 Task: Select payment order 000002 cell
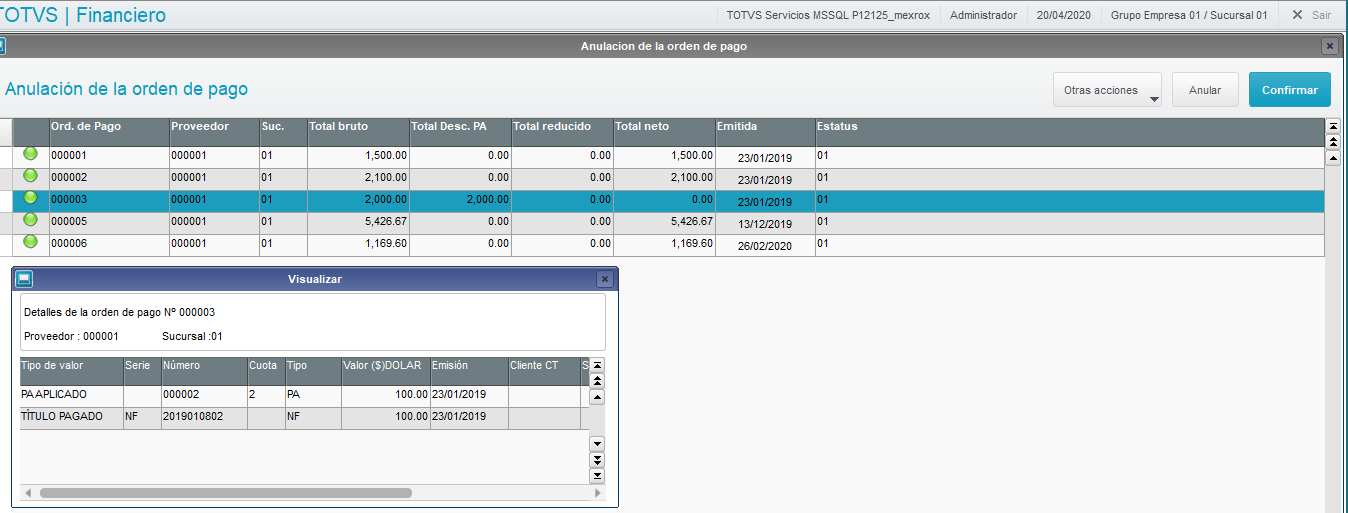point(108,179)
